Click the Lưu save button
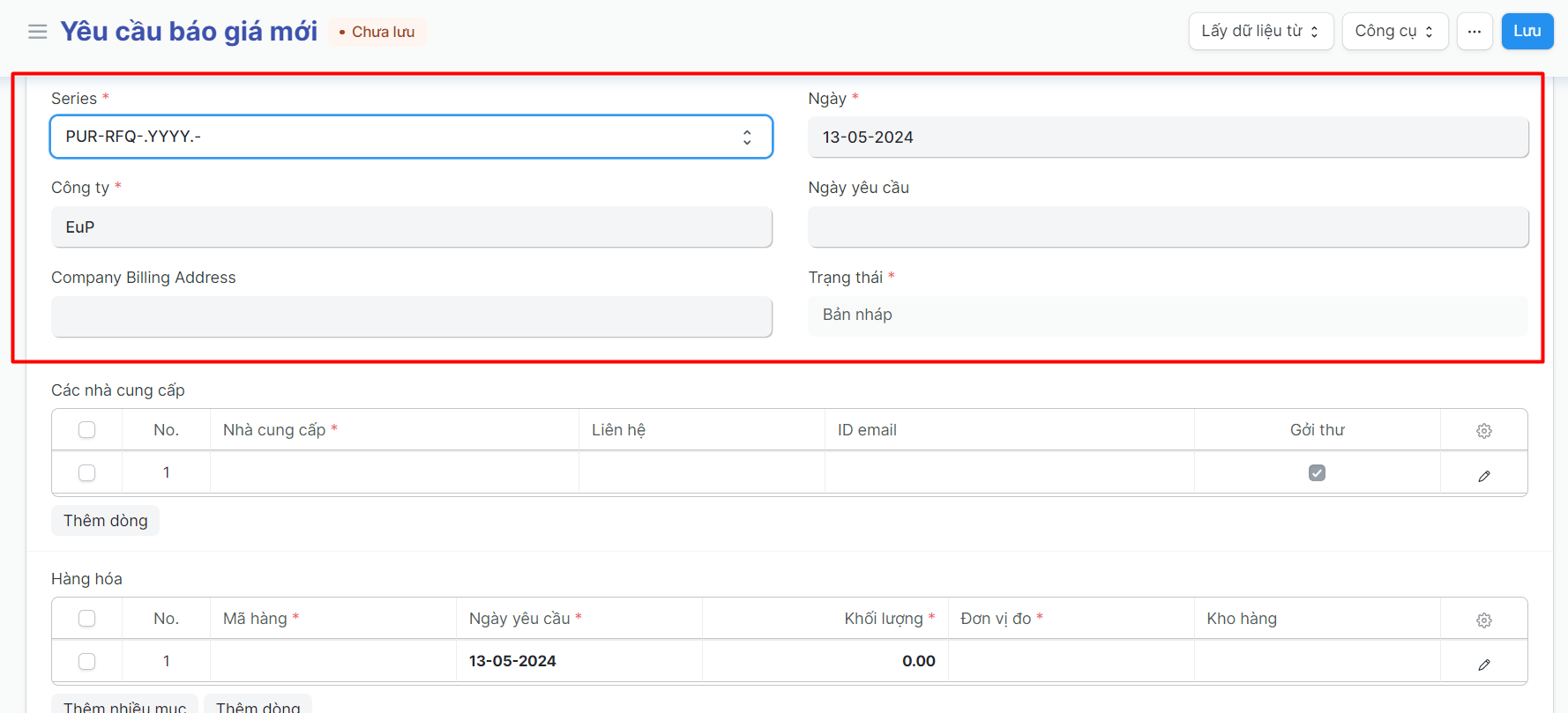The height and width of the screenshot is (713, 1568). click(1527, 32)
